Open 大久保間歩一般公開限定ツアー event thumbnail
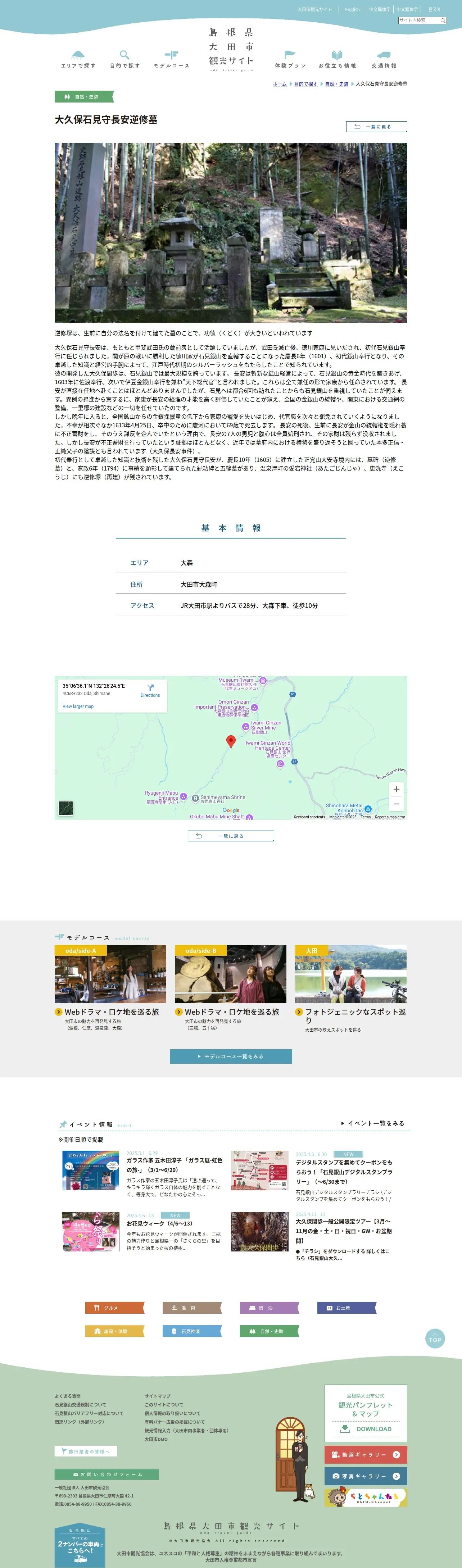Screen dimensions: 462x1568 [x=259, y=1231]
